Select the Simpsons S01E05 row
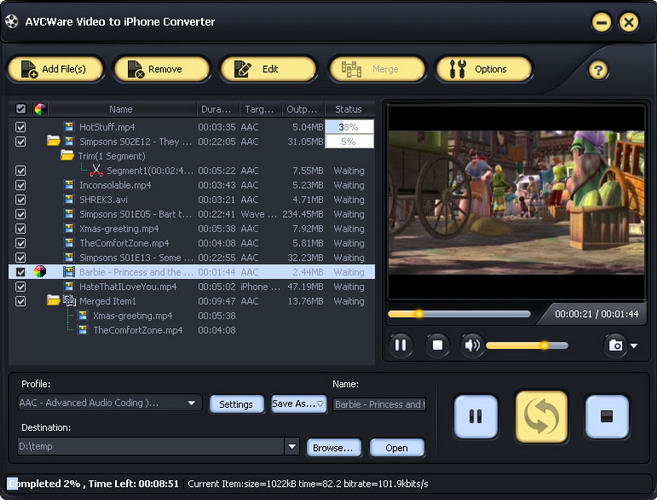 coord(191,214)
